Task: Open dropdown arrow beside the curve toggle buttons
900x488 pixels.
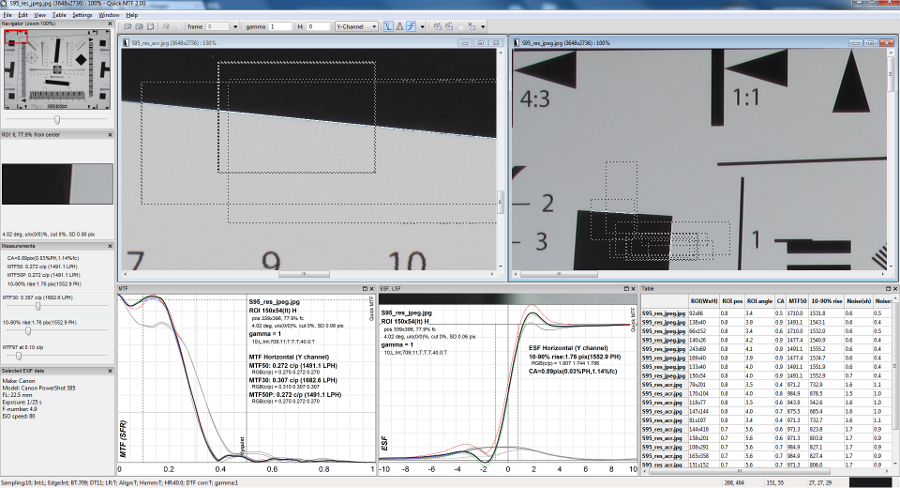Action: tap(423, 27)
